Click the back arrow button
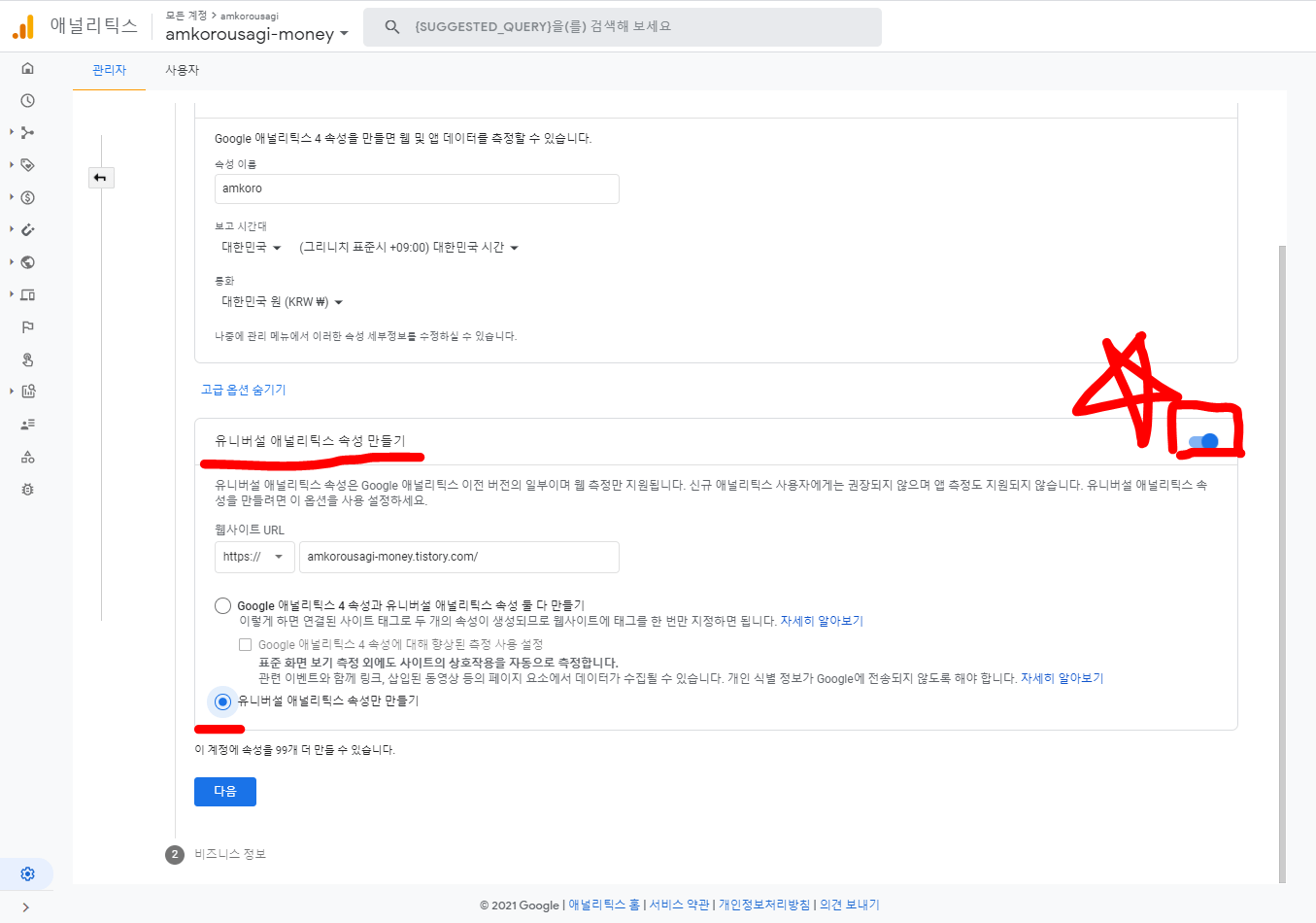The width and height of the screenshot is (1316, 923). pyautogui.click(x=100, y=178)
